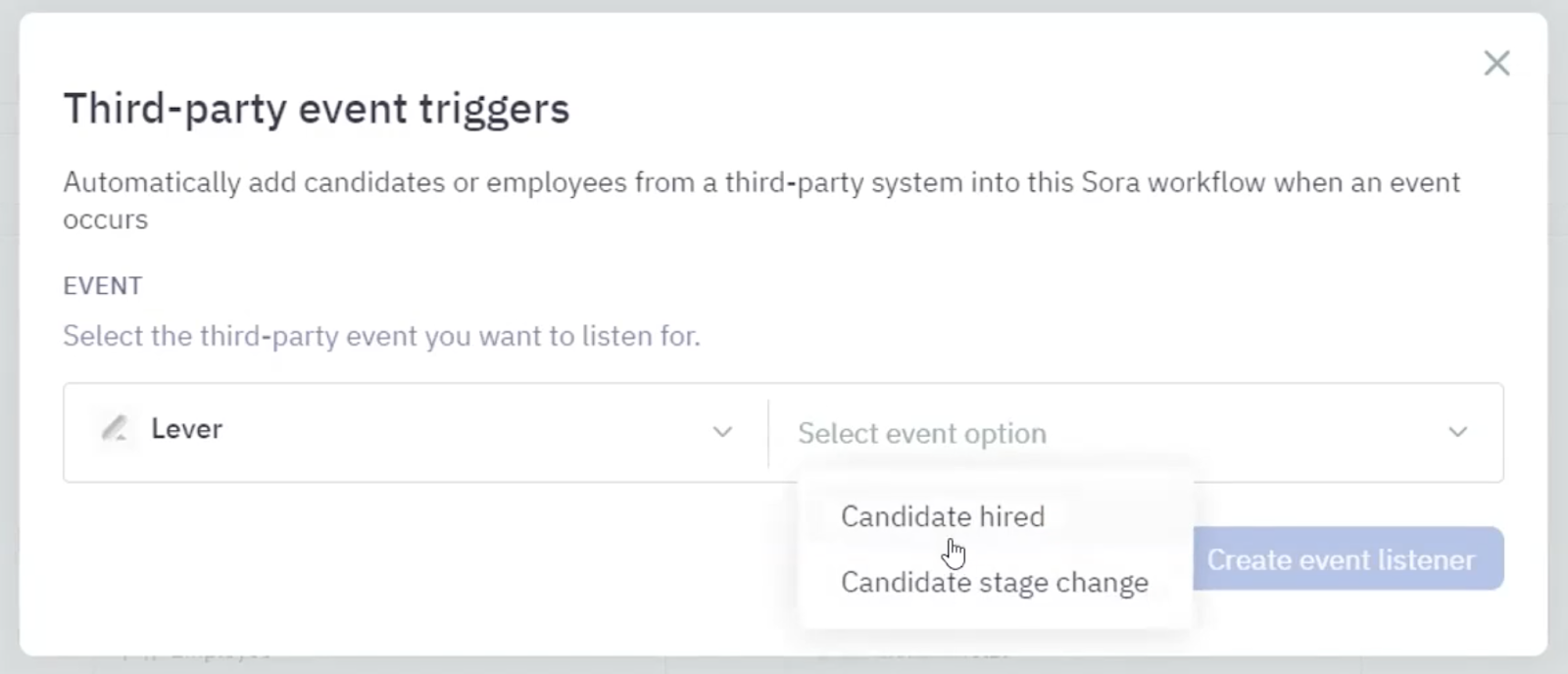
Task: Click the Lever integration logo icon
Action: click(x=113, y=430)
